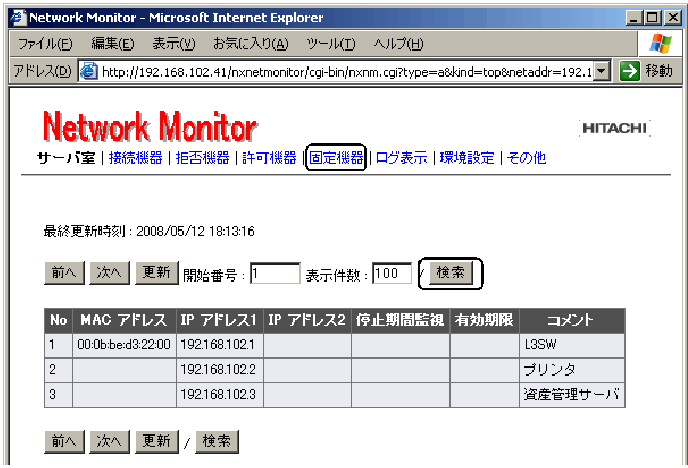Open the 環境設定 link

click(x=467, y=158)
